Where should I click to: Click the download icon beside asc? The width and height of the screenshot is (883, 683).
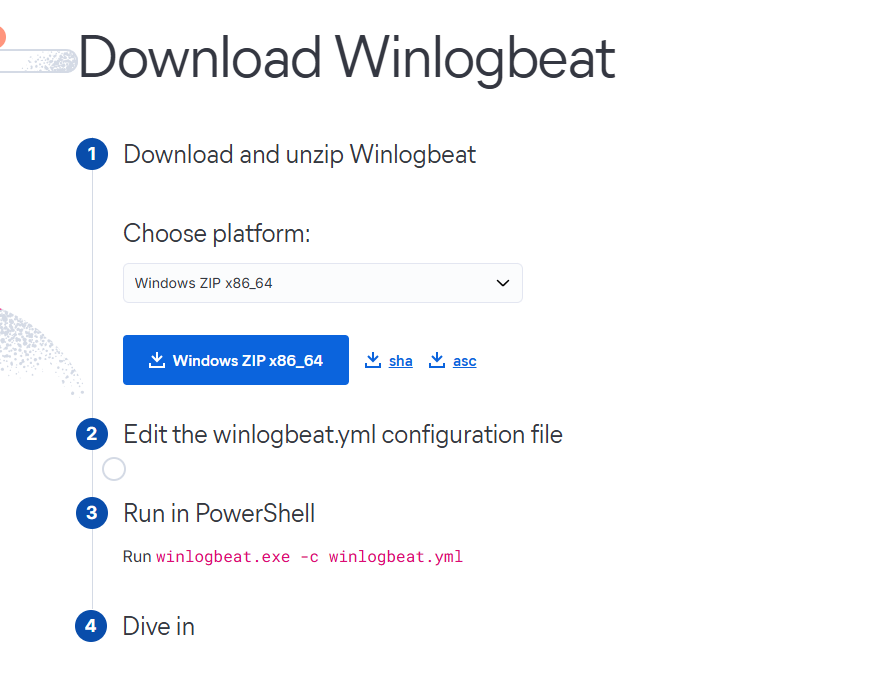point(437,360)
